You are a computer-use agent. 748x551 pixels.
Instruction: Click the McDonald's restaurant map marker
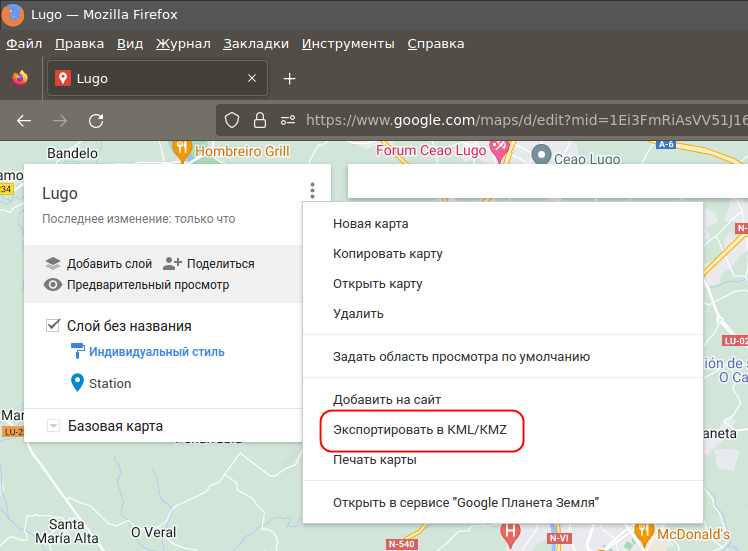tap(644, 535)
